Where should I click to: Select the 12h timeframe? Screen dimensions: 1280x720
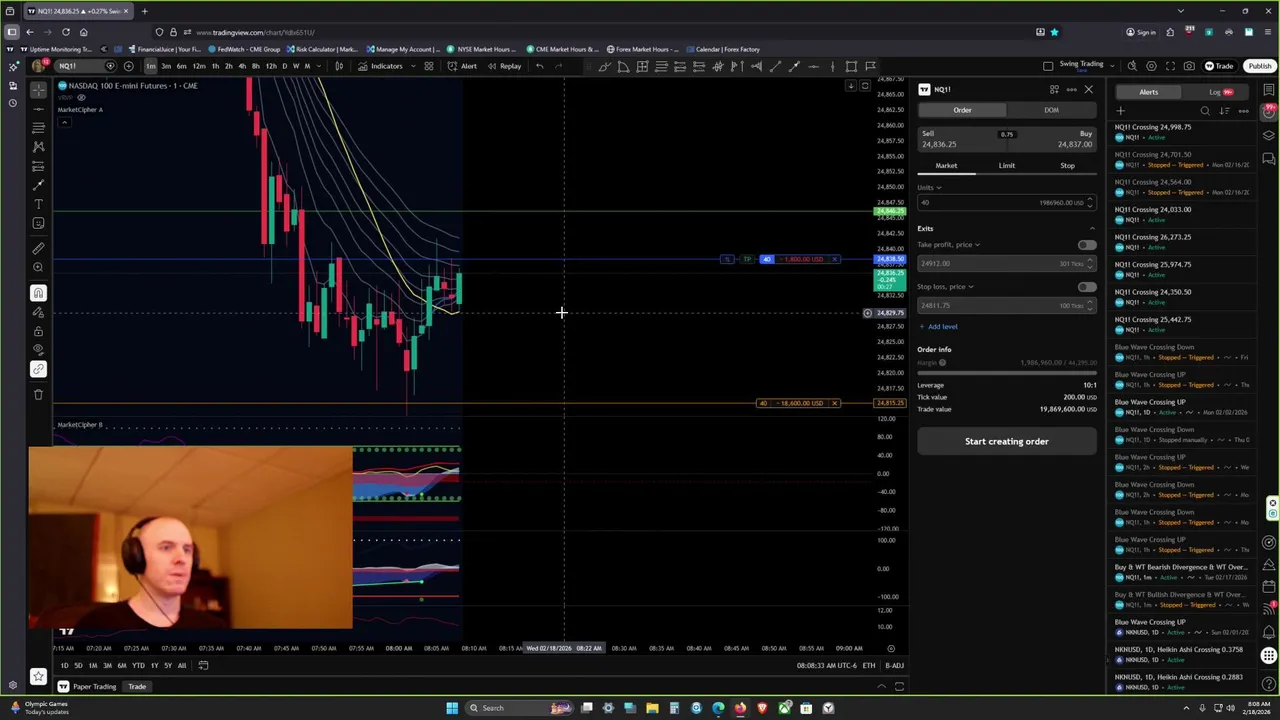271,66
